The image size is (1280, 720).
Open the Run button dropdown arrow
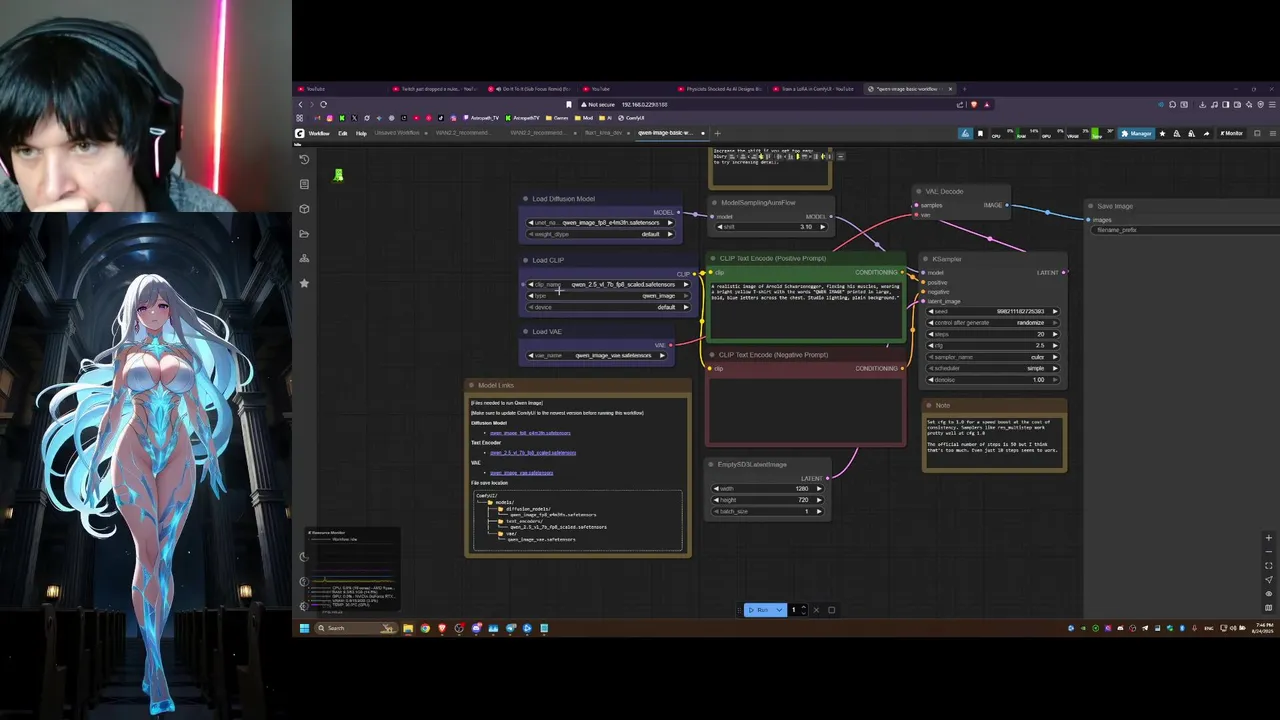pos(780,610)
